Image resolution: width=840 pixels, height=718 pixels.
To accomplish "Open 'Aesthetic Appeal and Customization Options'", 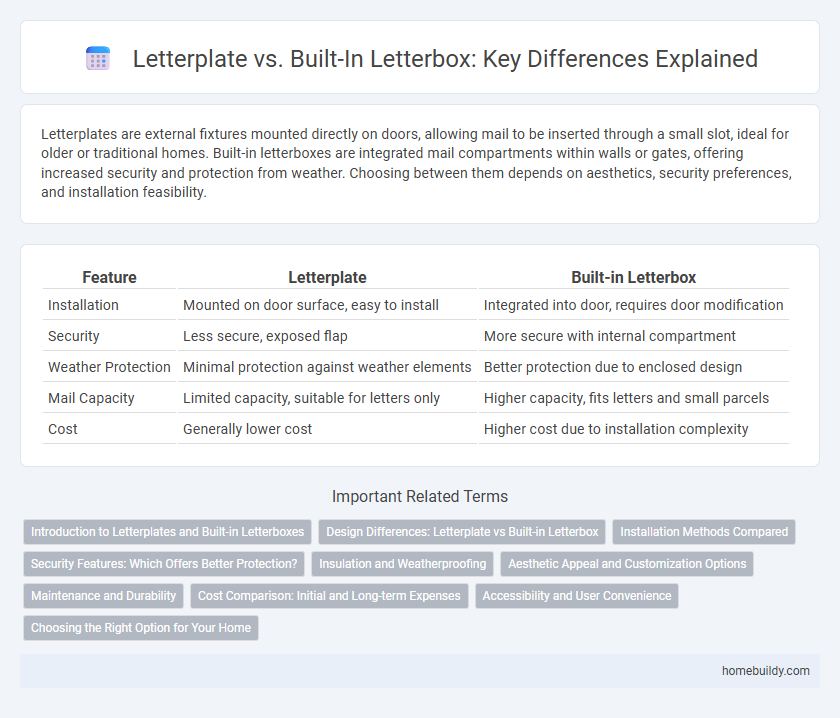I will (x=627, y=564).
